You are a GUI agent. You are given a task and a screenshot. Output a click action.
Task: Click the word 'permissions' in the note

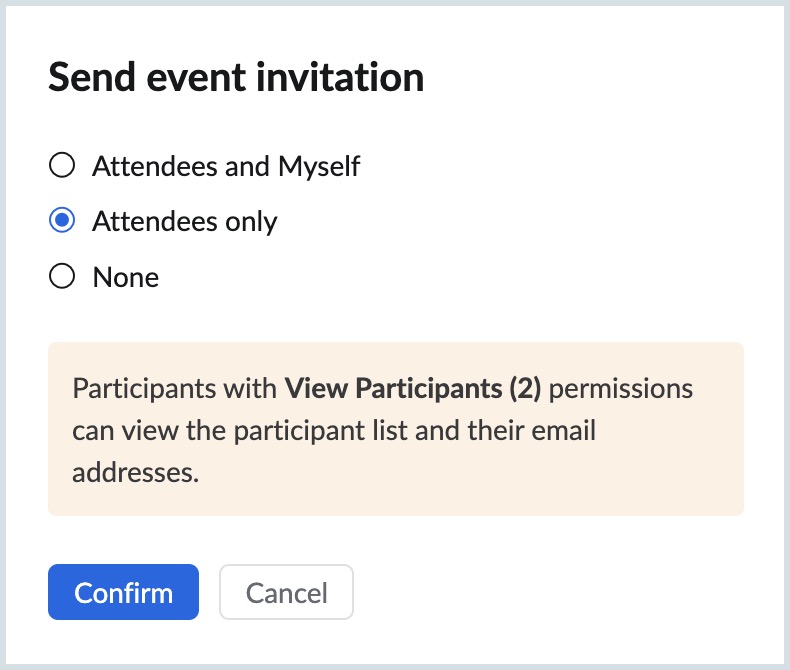tap(622, 388)
